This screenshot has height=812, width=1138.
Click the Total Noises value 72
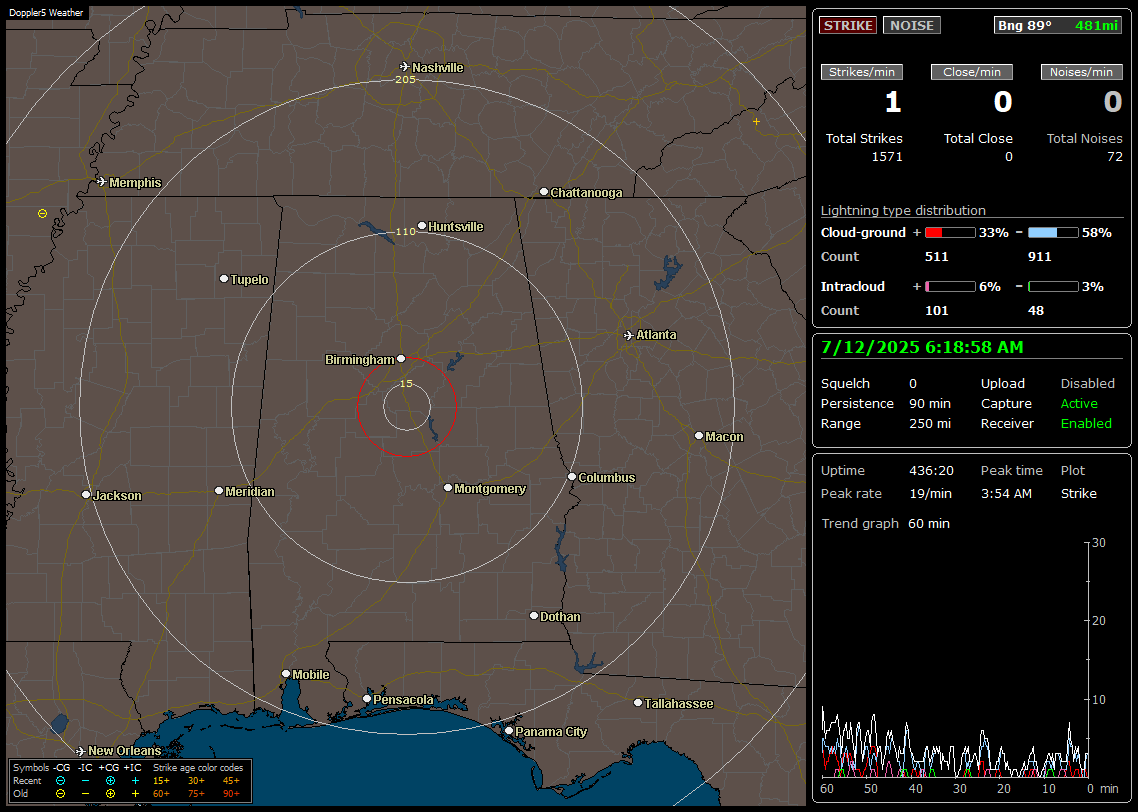click(x=1115, y=157)
